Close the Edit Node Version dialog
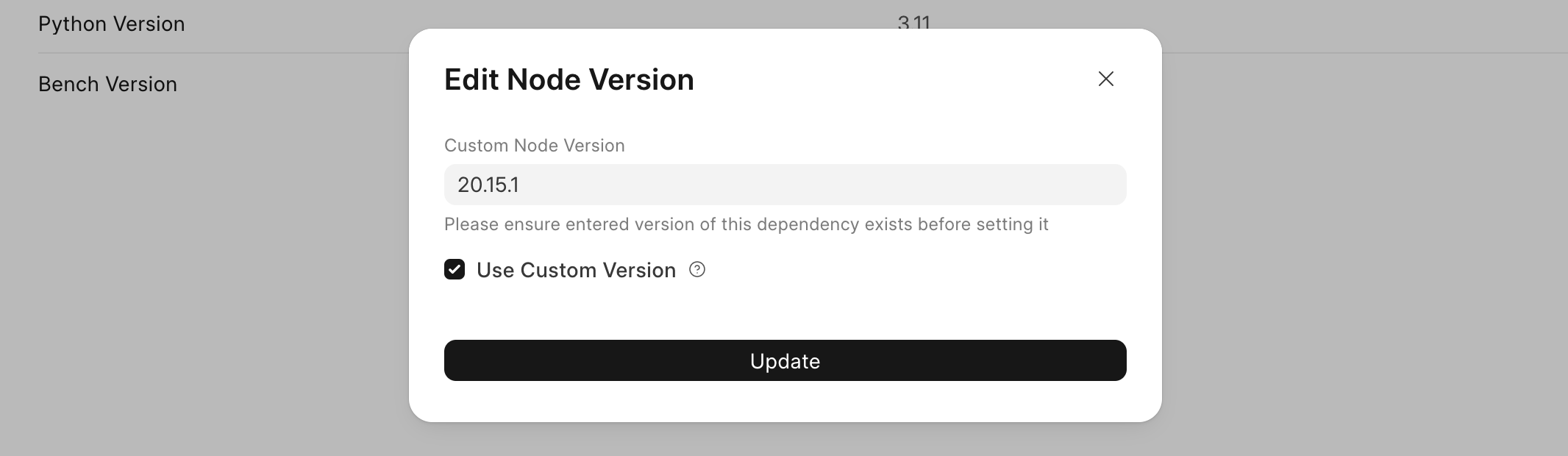1568x456 pixels. pos(1105,79)
